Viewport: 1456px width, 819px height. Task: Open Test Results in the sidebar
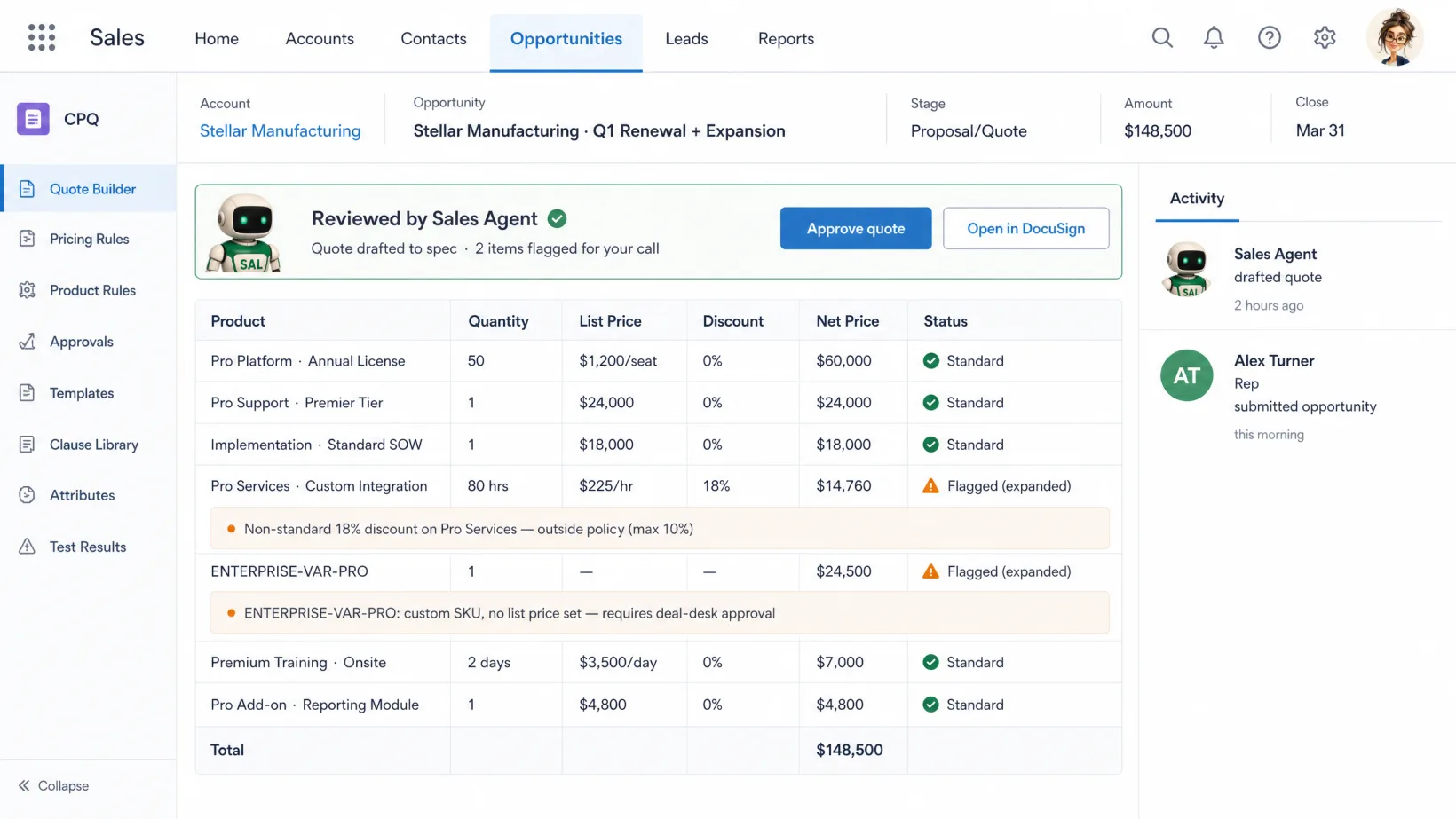click(88, 547)
